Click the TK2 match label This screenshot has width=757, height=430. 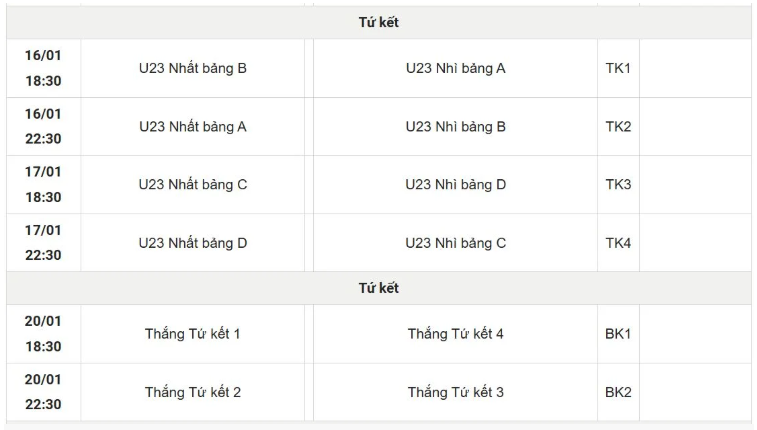618,126
